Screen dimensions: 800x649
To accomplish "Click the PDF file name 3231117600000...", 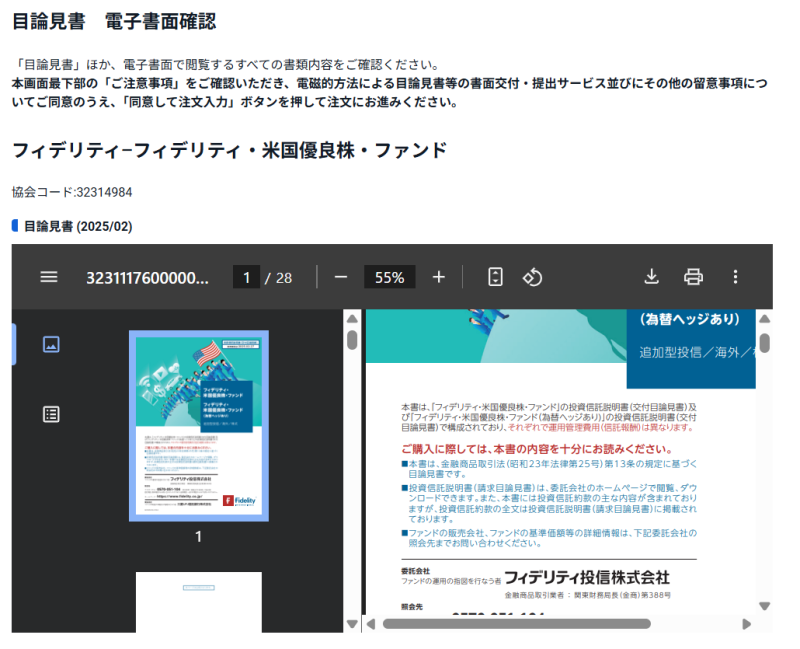I will (x=147, y=278).
